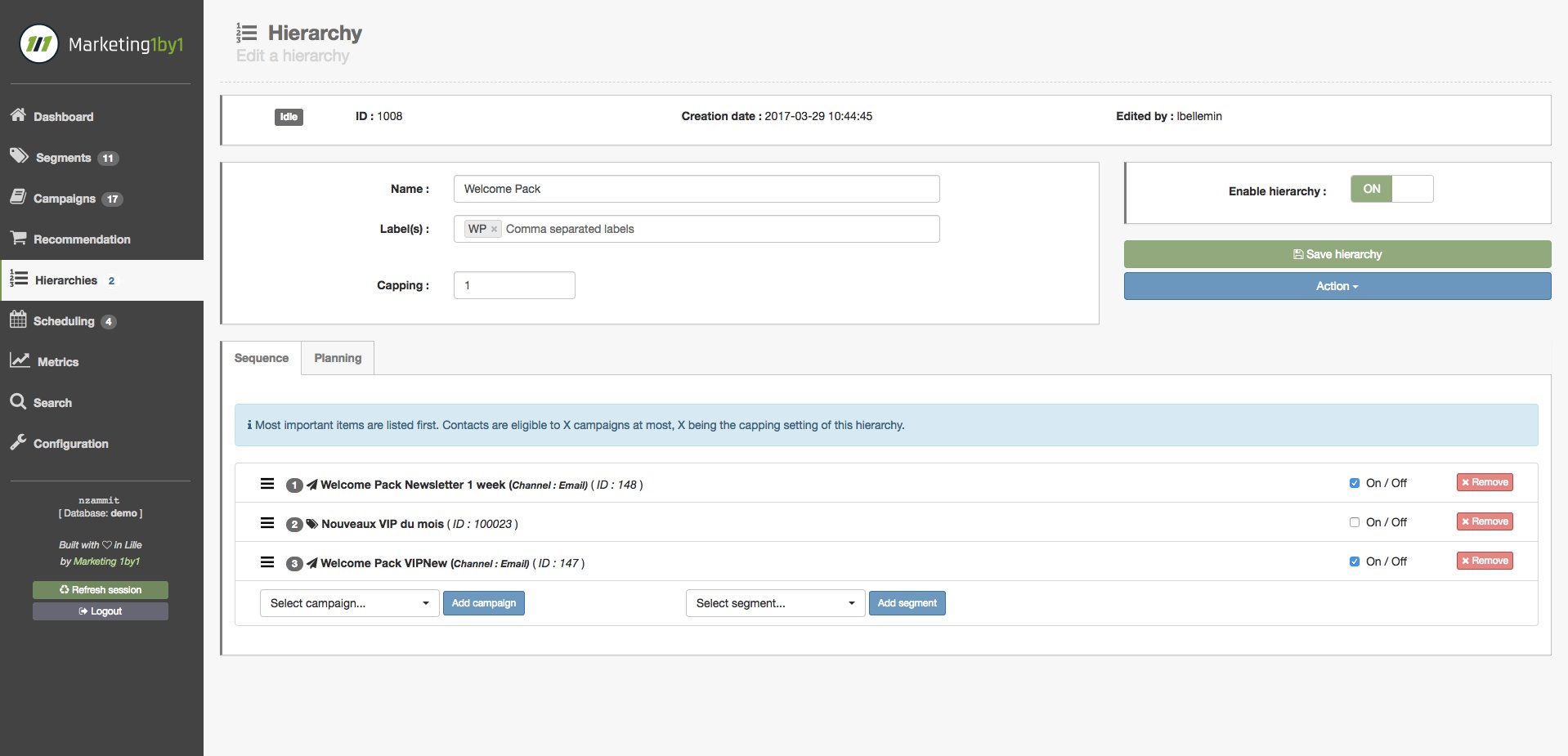
Task: Uncheck On/Off for Welcome Pack Newsletter 1 week
Action: coord(1355,483)
